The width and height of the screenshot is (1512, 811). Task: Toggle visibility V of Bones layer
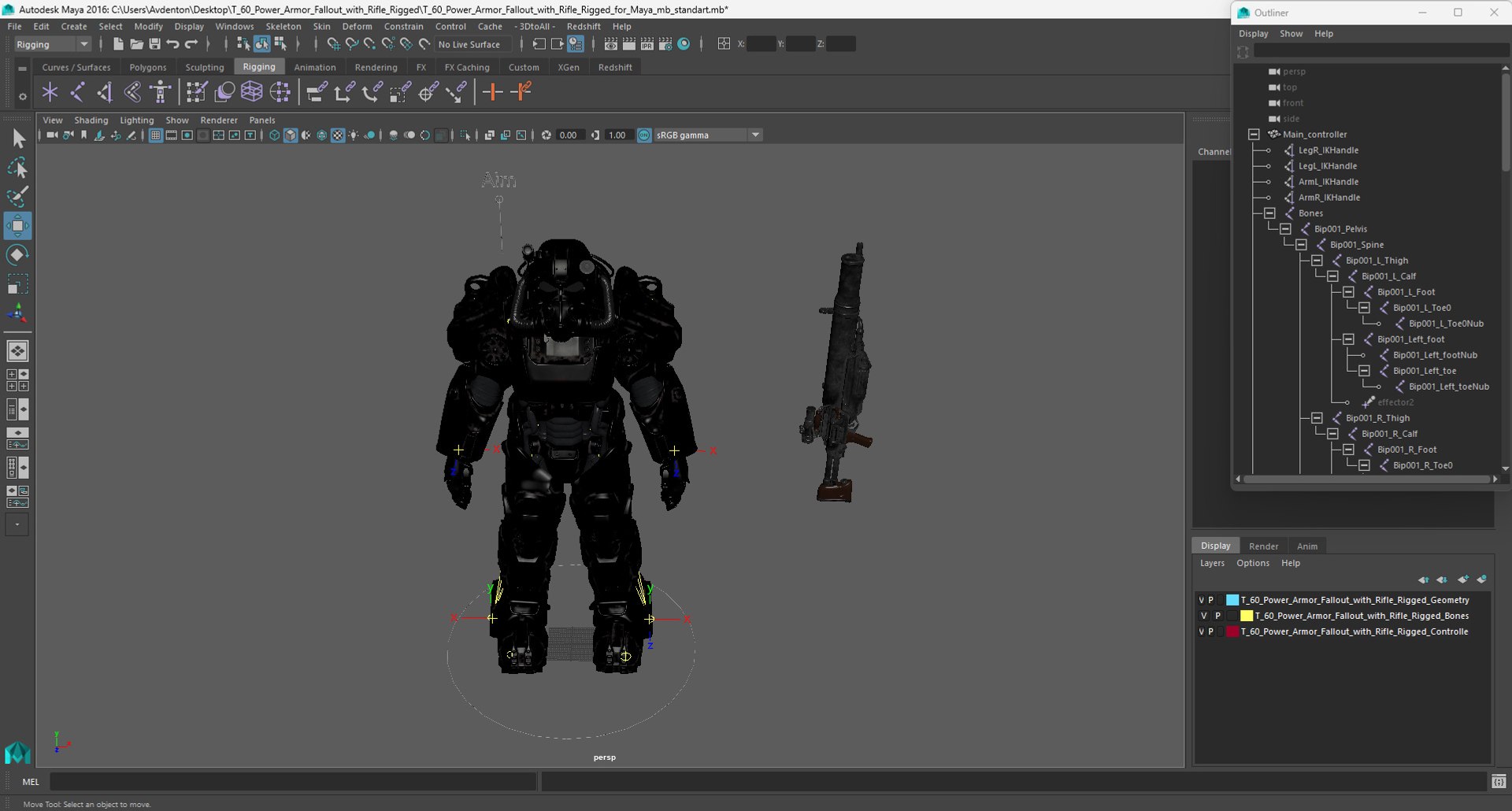pos(1203,616)
